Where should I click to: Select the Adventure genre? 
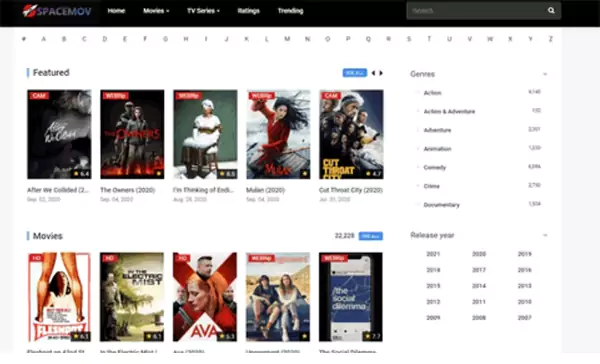coord(437,130)
